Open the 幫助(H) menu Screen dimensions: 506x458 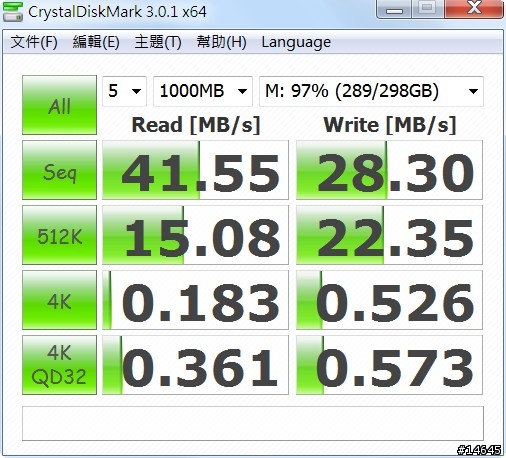click(221, 42)
